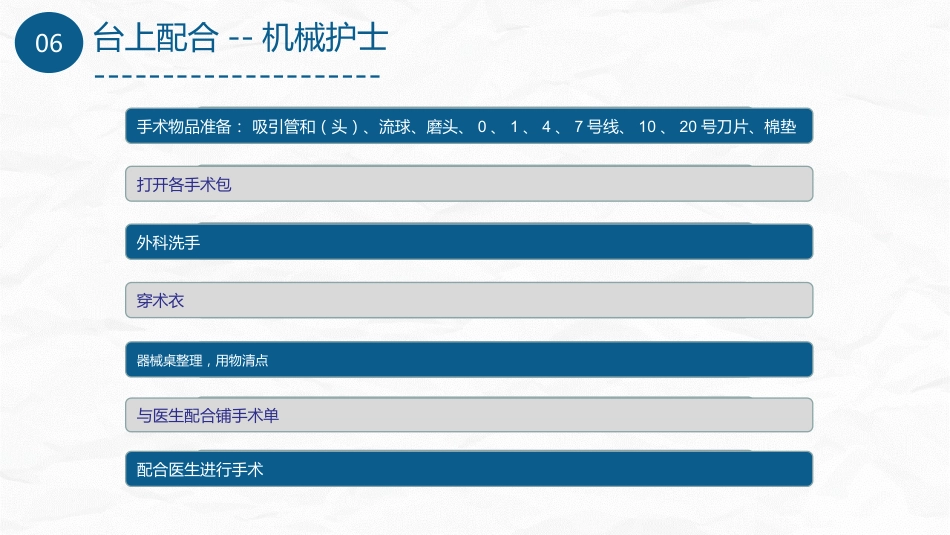This screenshot has height=535, width=950.
Task: Click the 06 slide number circle
Action: (48, 42)
